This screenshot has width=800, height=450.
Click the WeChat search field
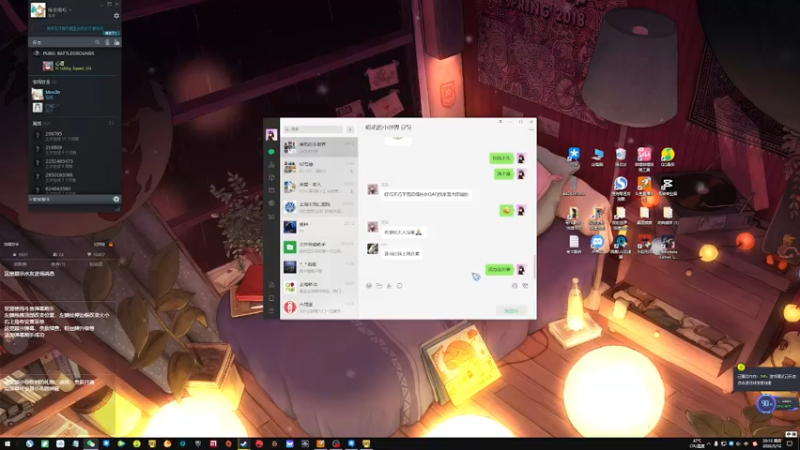coord(314,129)
